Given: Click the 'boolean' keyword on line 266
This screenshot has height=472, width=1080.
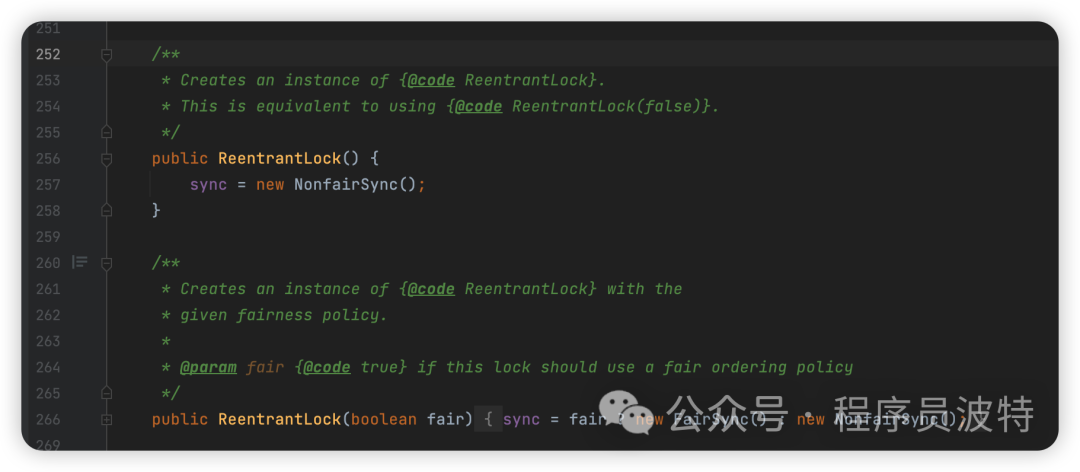Looking at the screenshot, I should tap(383, 419).
